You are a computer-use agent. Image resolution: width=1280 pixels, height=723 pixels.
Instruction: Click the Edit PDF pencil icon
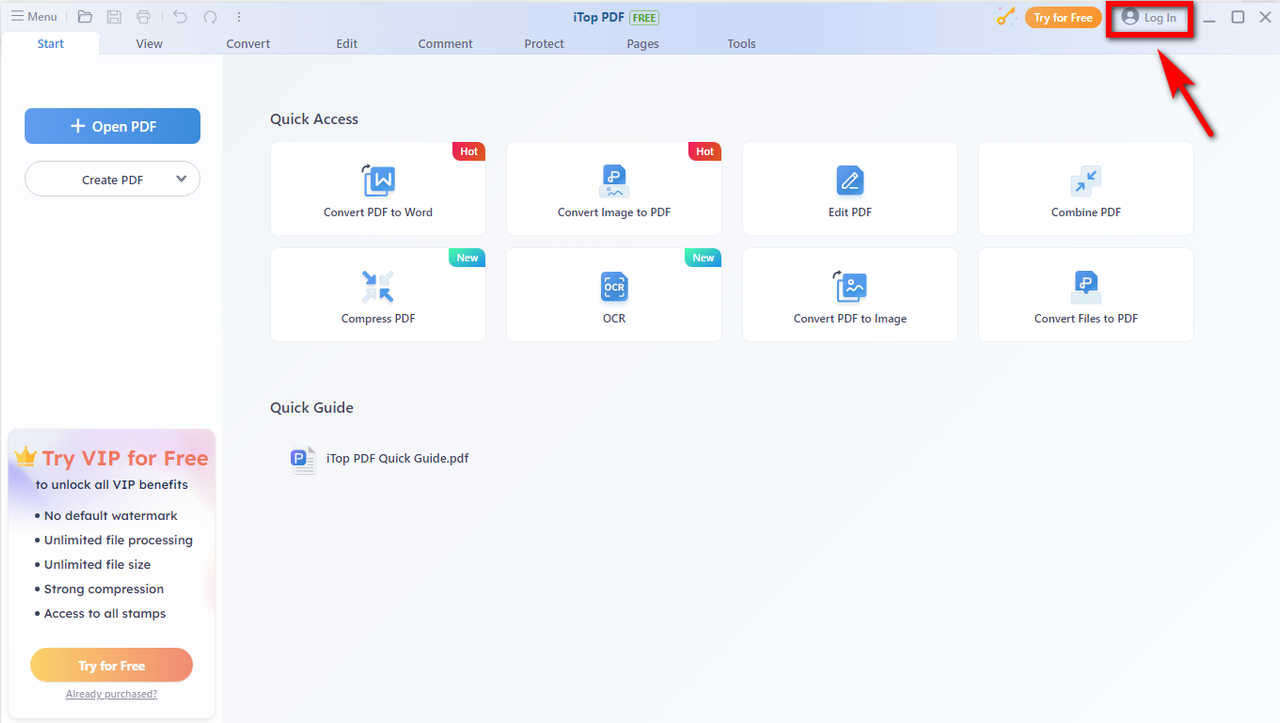coord(850,180)
